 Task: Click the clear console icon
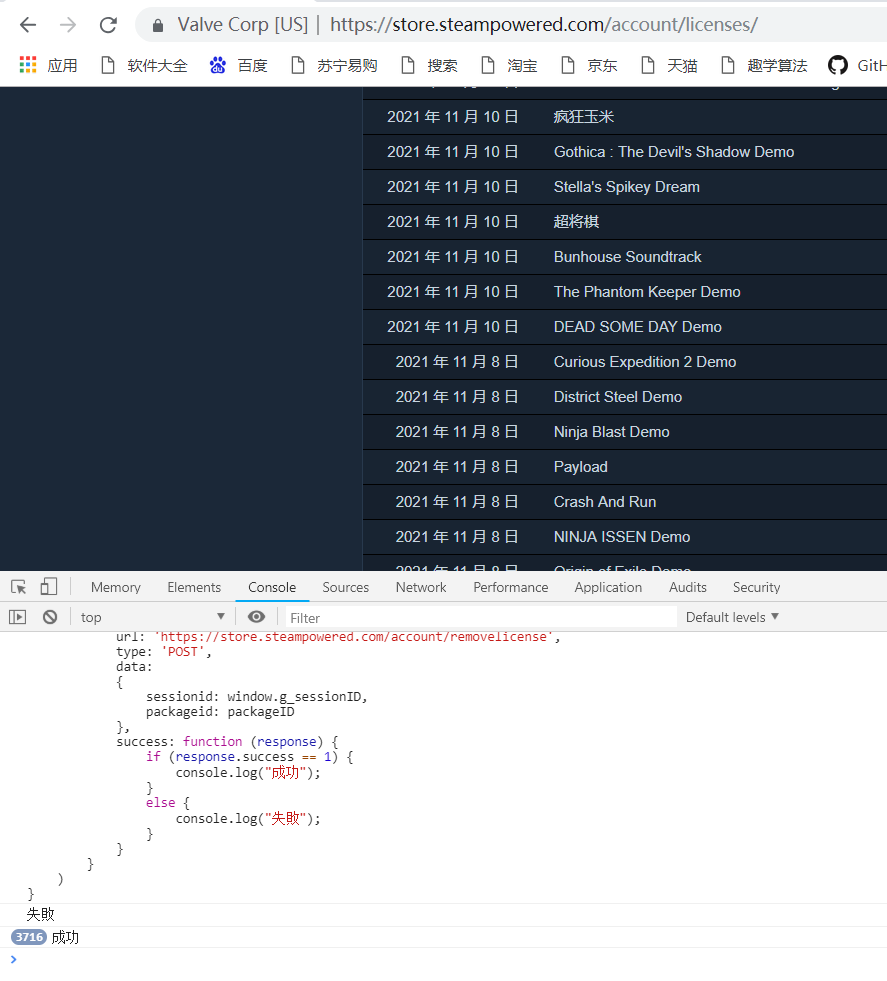pos(49,617)
